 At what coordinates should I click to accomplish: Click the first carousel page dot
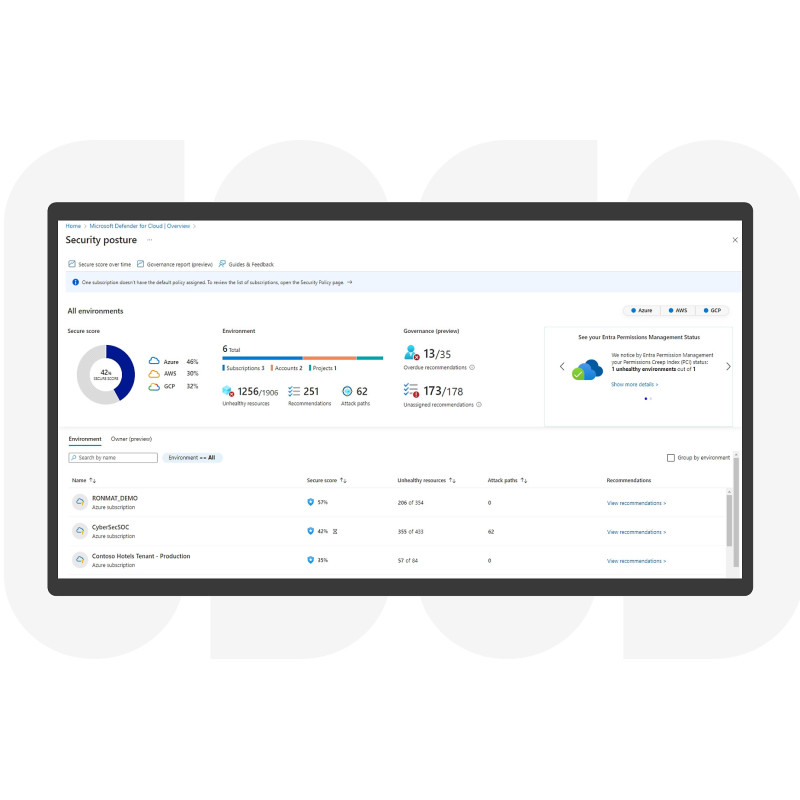pos(646,398)
